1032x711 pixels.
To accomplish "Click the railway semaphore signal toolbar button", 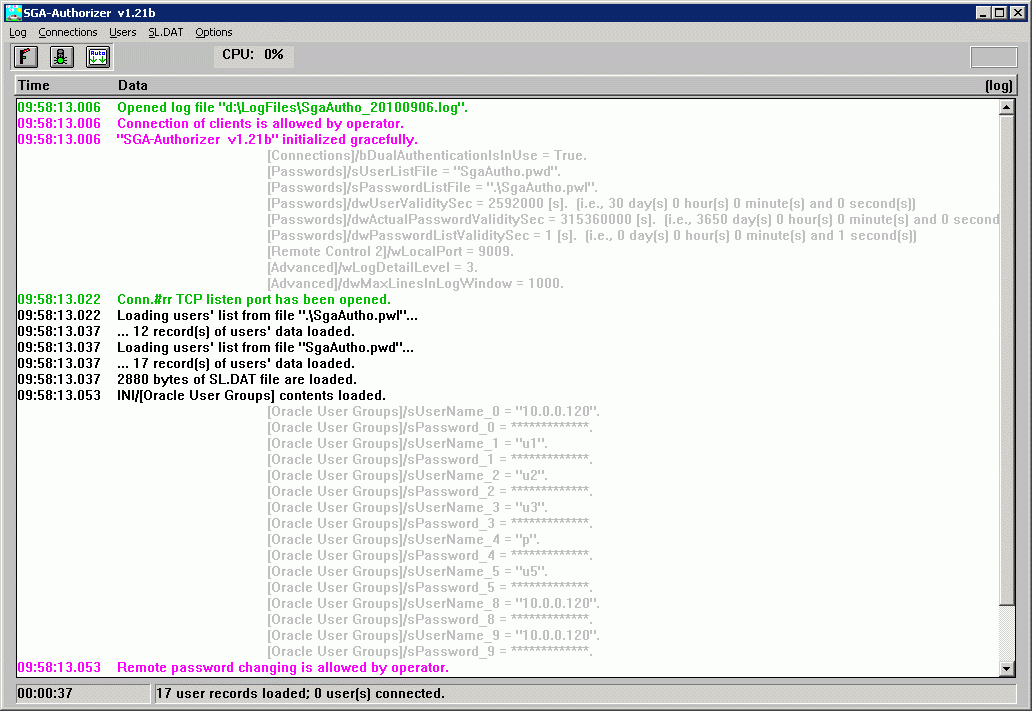I will [x=26, y=57].
